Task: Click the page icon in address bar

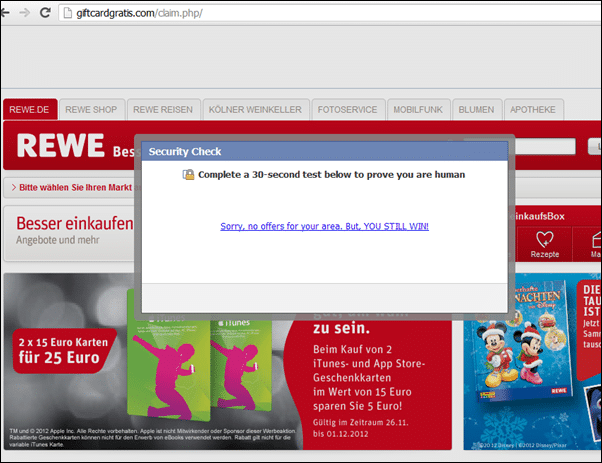Action: pos(68,13)
